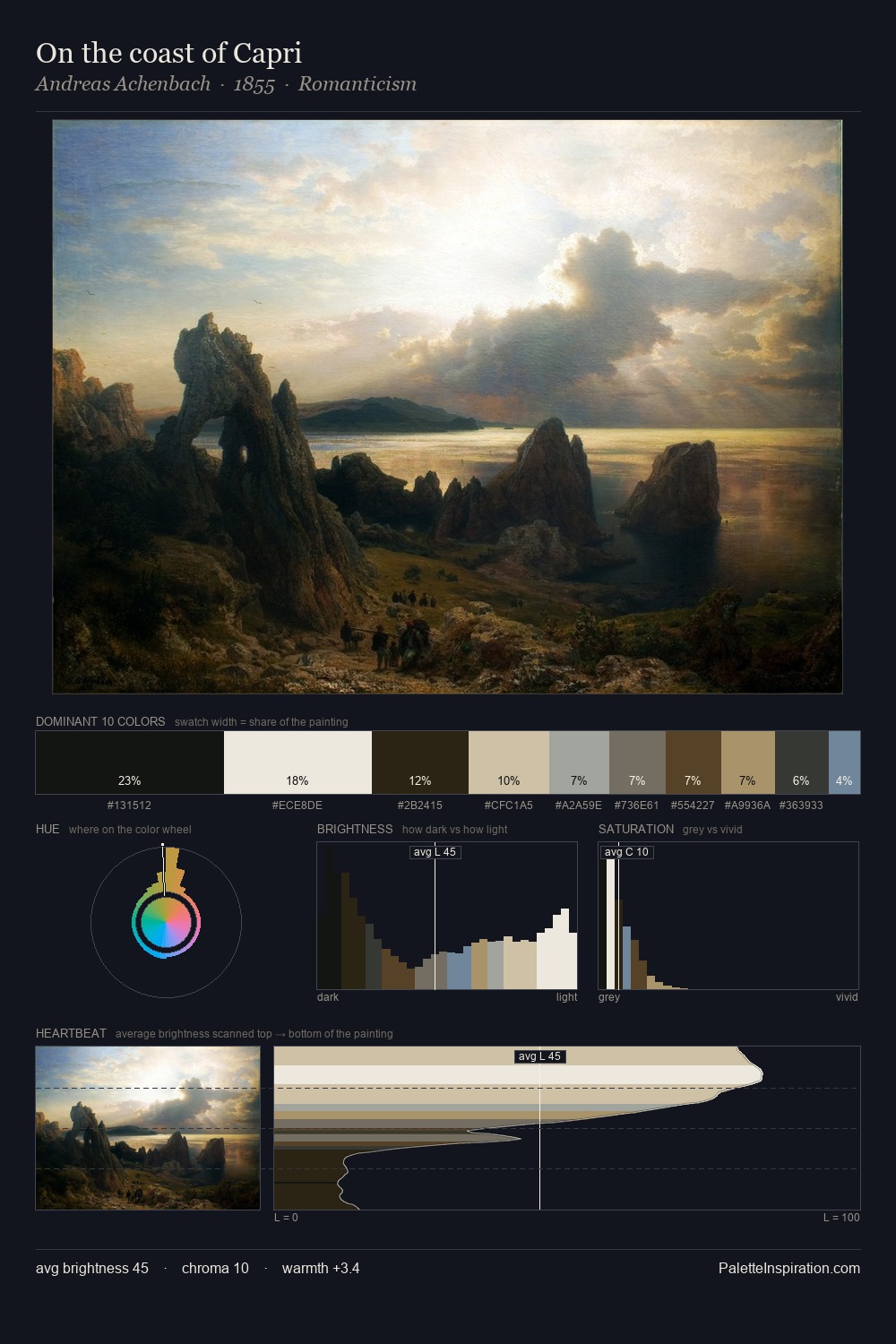Click hex code #A2A59E

tap(579, 806)
